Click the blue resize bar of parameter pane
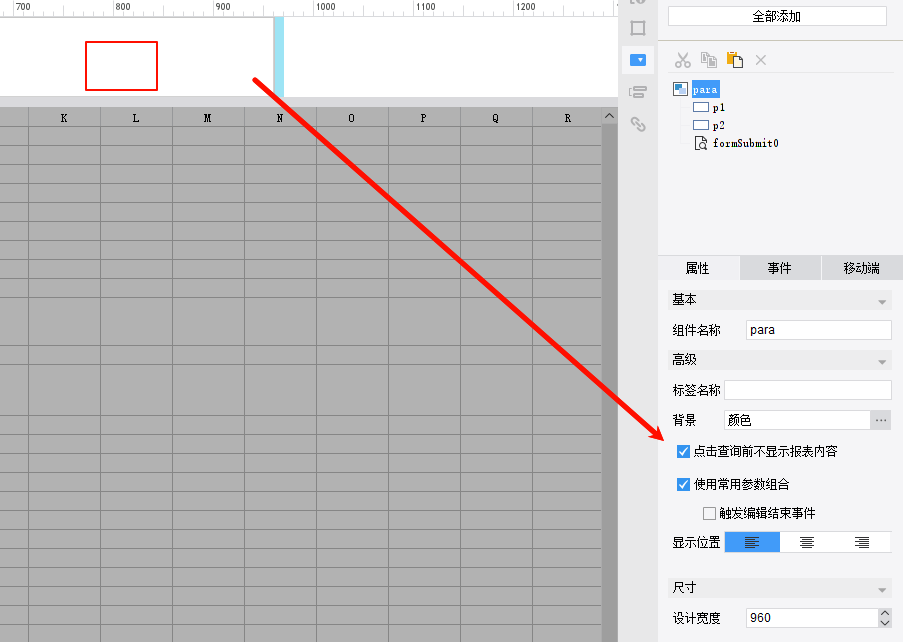Image resolution: width=903 pixels, height=642 pixels. [x=279, y=56]
